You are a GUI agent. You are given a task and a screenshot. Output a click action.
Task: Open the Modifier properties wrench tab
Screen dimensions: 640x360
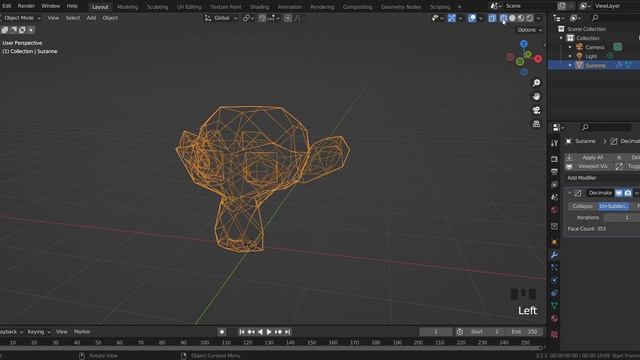(x=554, y=255)
